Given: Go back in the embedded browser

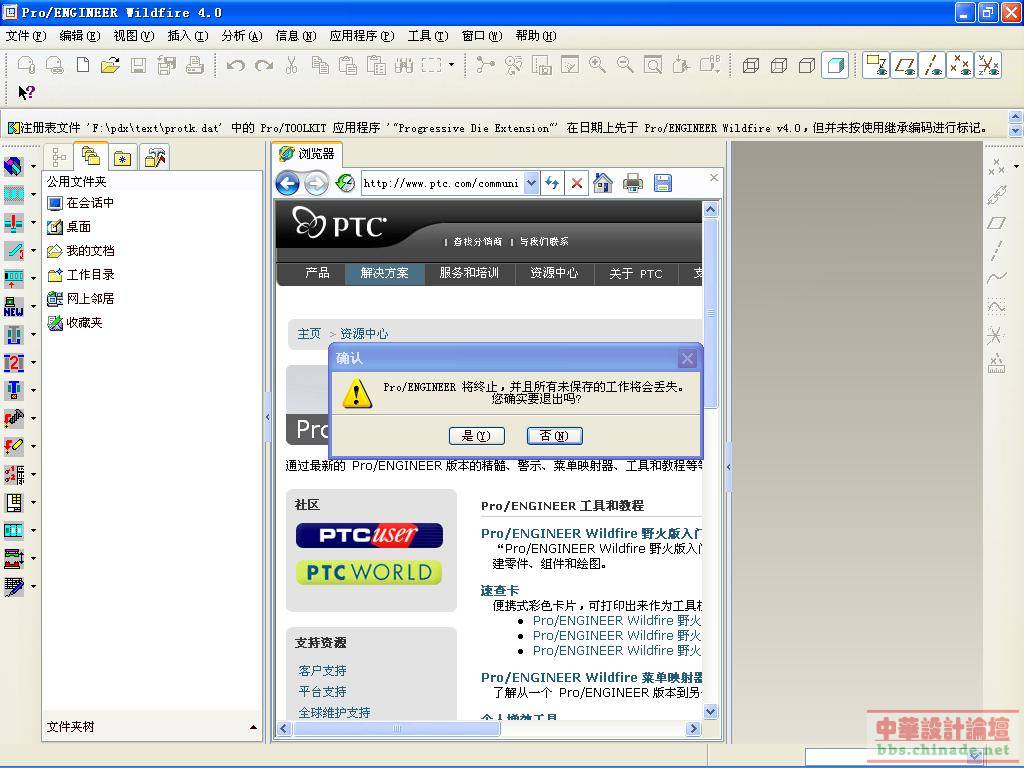Looking at the screenshot, I should [x=288, y=184].
